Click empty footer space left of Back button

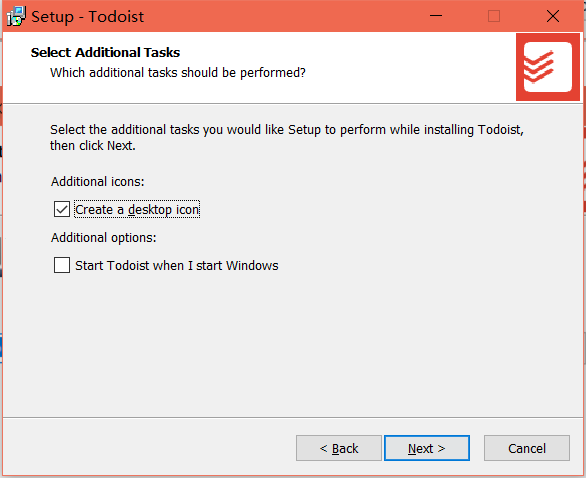(149, 448)
